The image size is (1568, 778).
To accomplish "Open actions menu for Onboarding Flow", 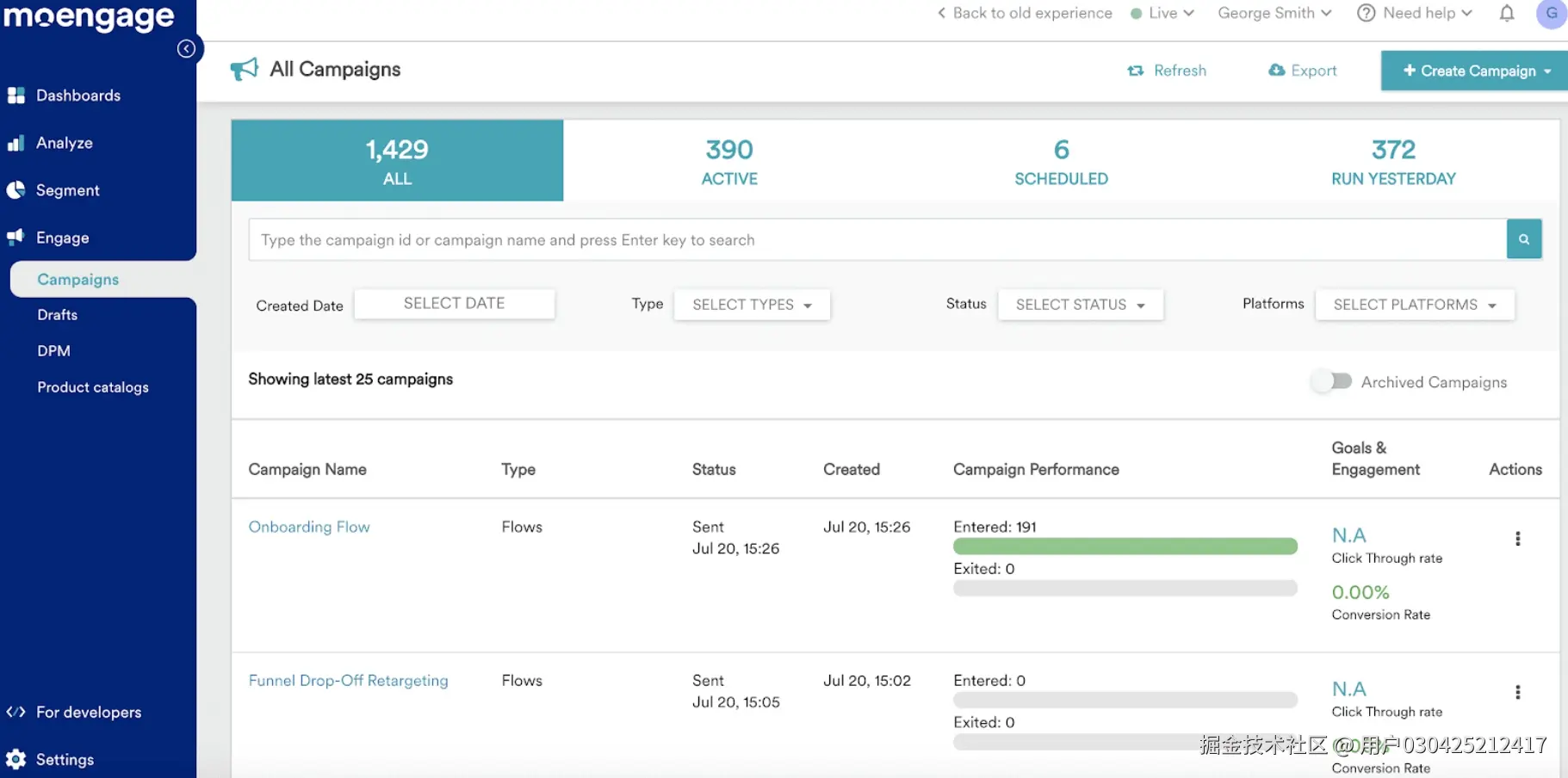I will point(1517,539).
